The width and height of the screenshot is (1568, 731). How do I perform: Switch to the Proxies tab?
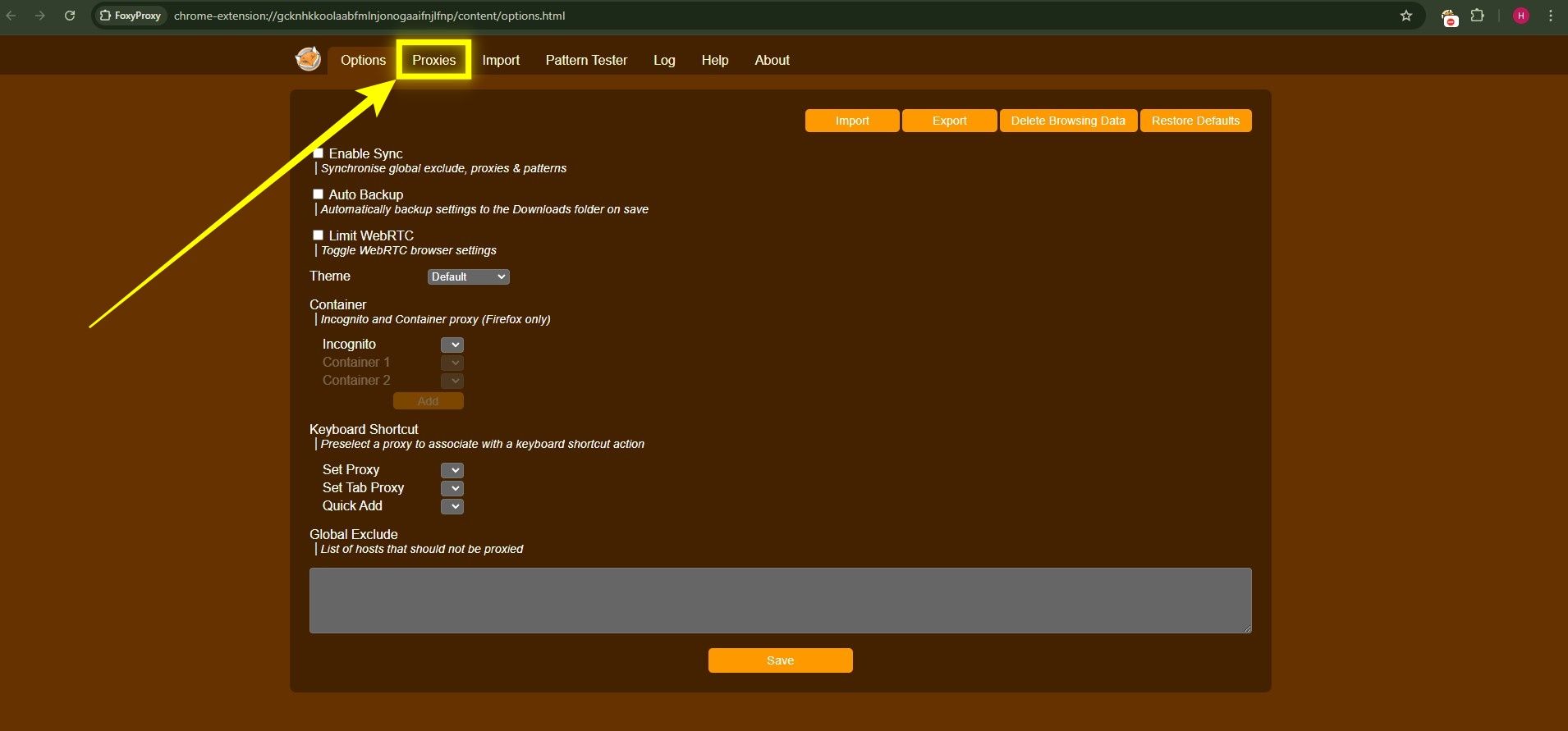[433, 60]
